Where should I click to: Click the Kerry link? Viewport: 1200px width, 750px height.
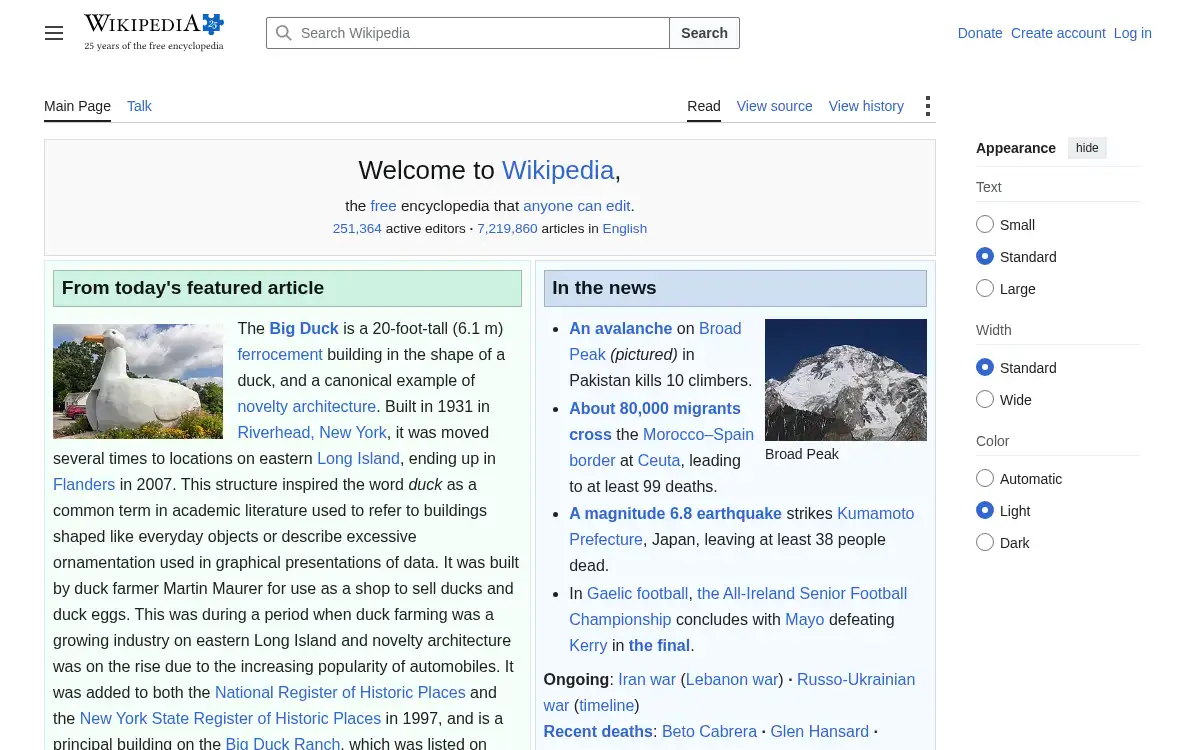[588, 645]
